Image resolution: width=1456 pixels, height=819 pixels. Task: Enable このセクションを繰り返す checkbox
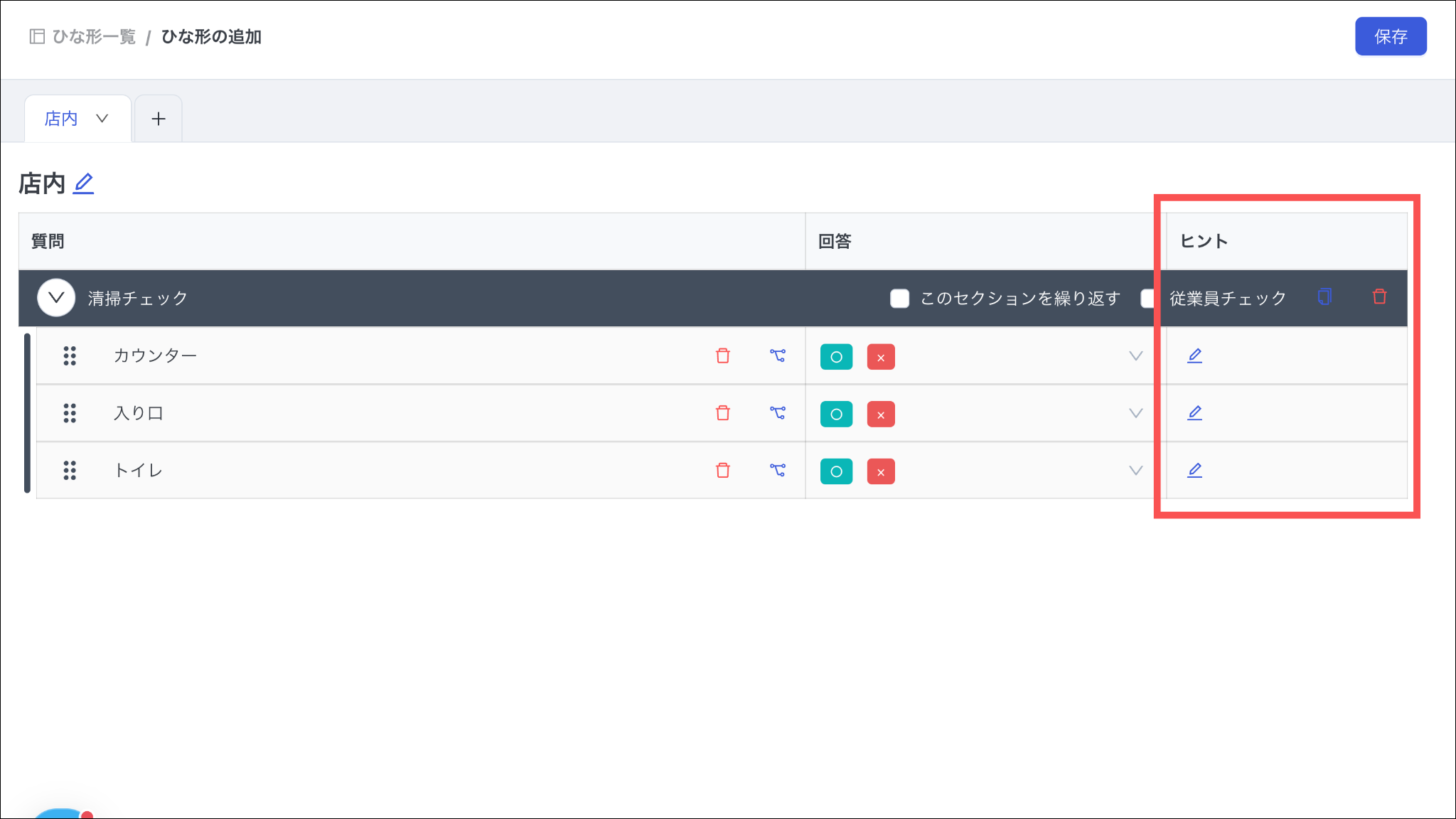click(899, 299)
